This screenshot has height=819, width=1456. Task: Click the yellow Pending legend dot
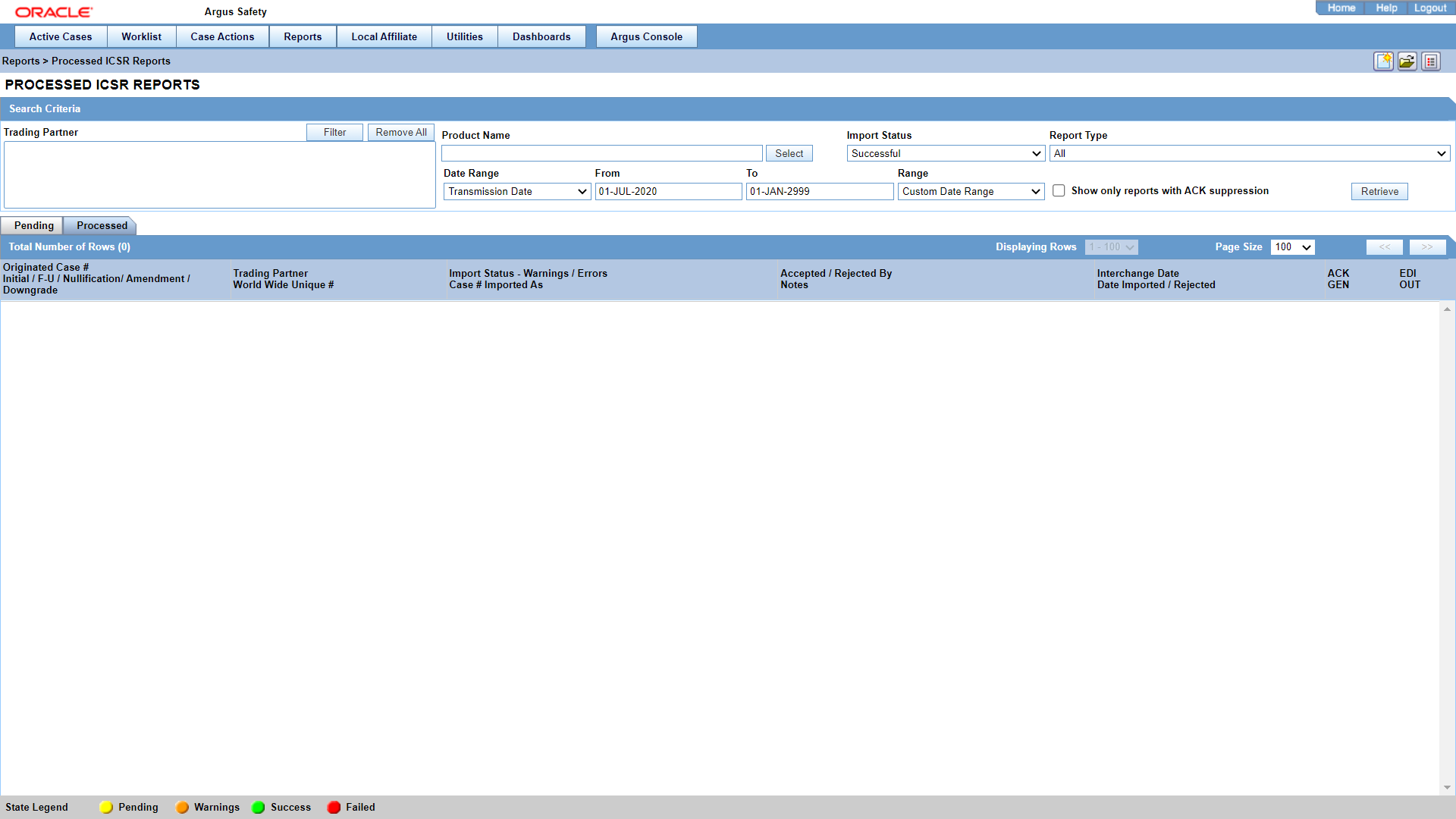coord(106,807)
